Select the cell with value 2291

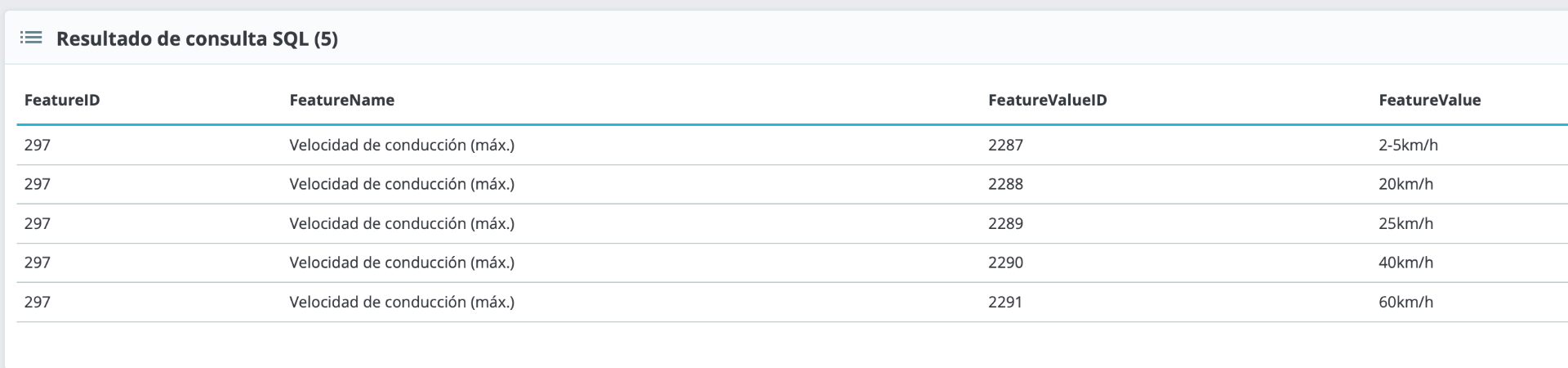1005,302
